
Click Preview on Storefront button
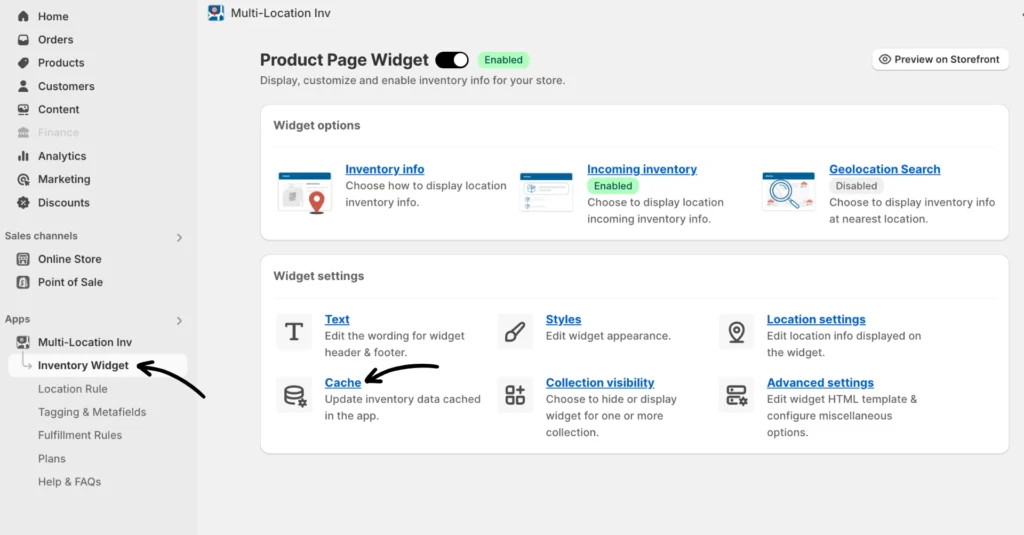click(x=940, y=59)
